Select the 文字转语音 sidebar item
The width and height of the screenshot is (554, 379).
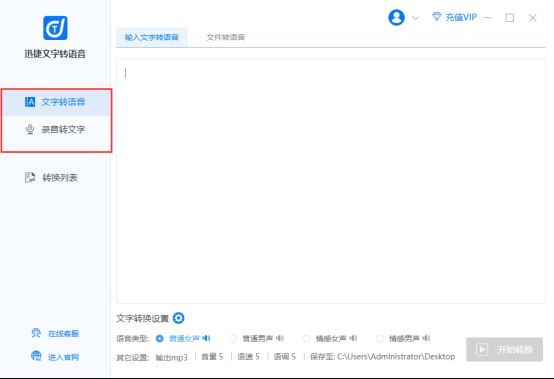pos(57,102)
